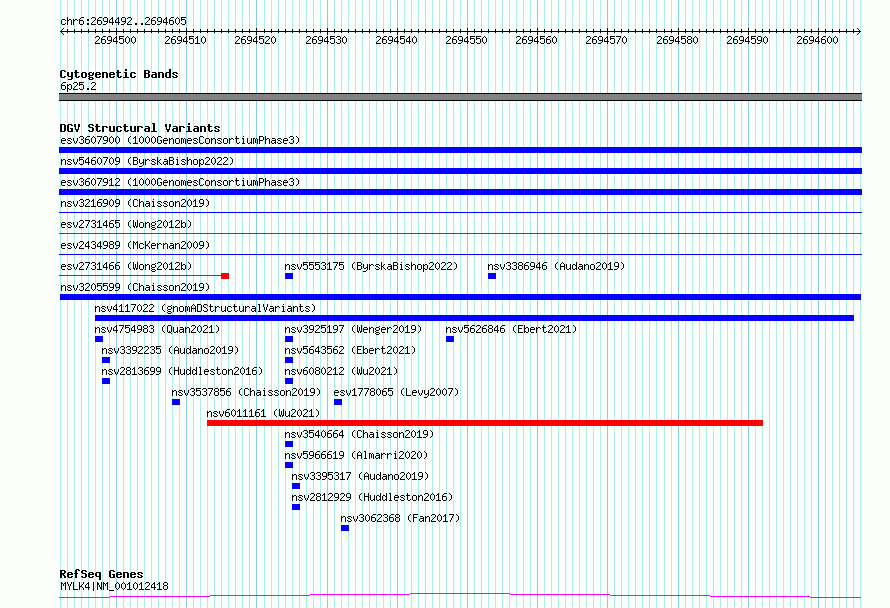Select the nsv3062368 (Fan2017) blue marker

tap(345, 528)
